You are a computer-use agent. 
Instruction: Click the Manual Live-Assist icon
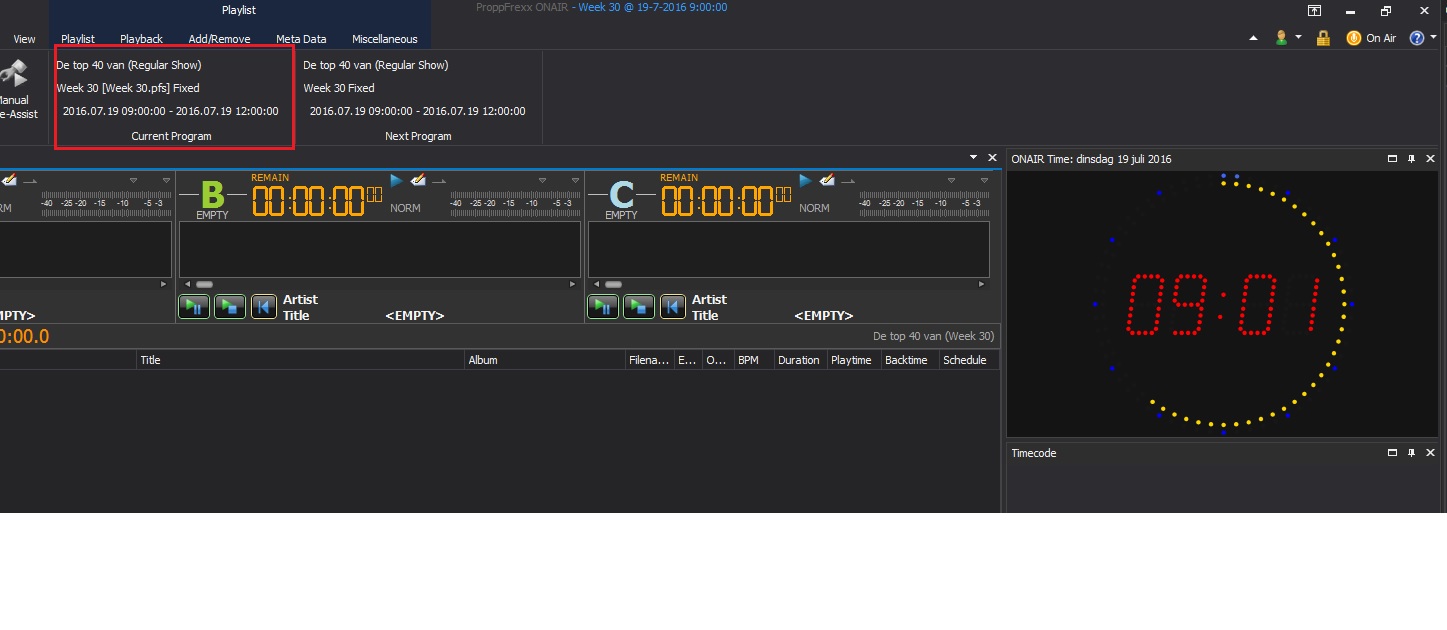(15, 76)
